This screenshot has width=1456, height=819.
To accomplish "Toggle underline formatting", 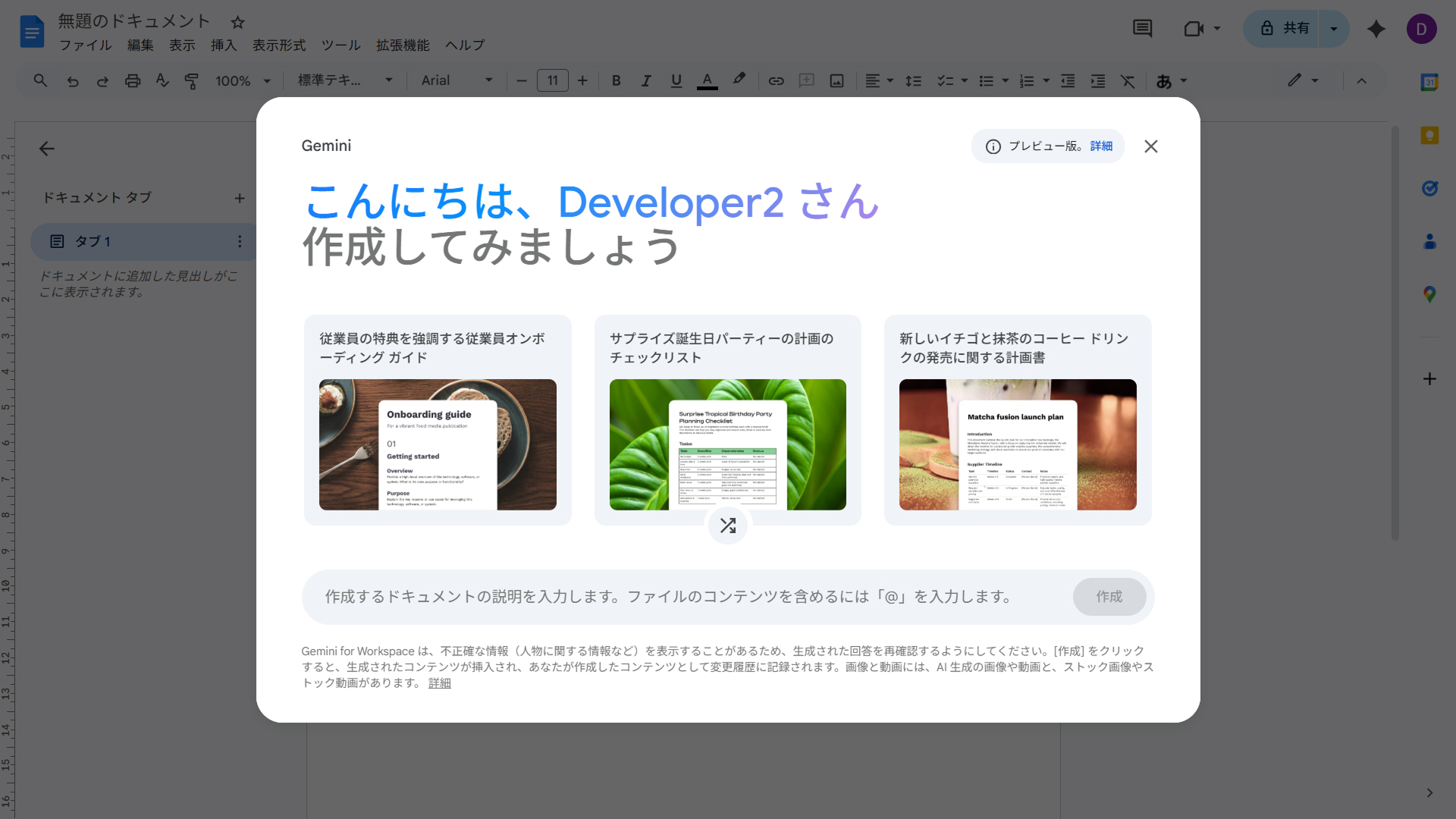I will coord(676,81).
